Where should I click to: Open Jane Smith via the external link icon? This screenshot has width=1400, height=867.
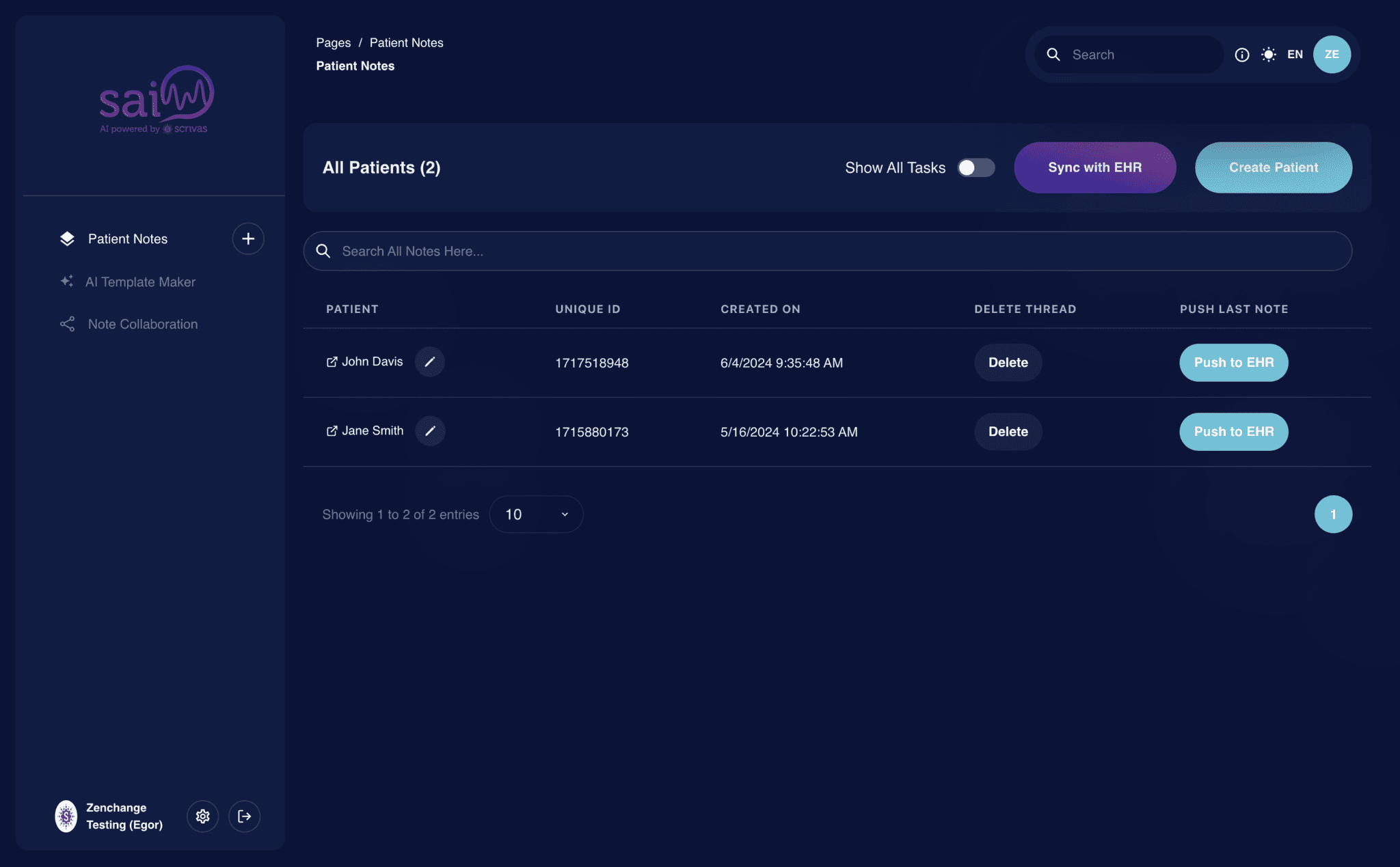click(331, 431)
